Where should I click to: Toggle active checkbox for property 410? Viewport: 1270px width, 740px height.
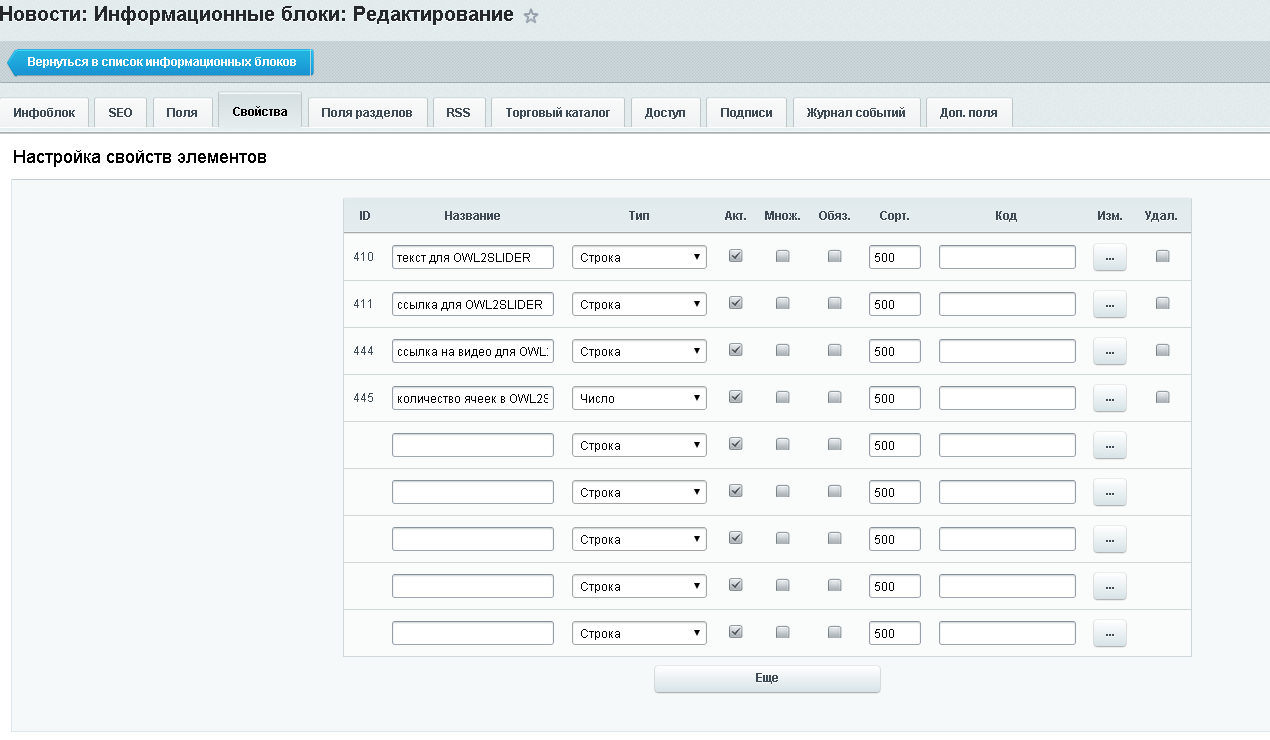click(736, 256)
